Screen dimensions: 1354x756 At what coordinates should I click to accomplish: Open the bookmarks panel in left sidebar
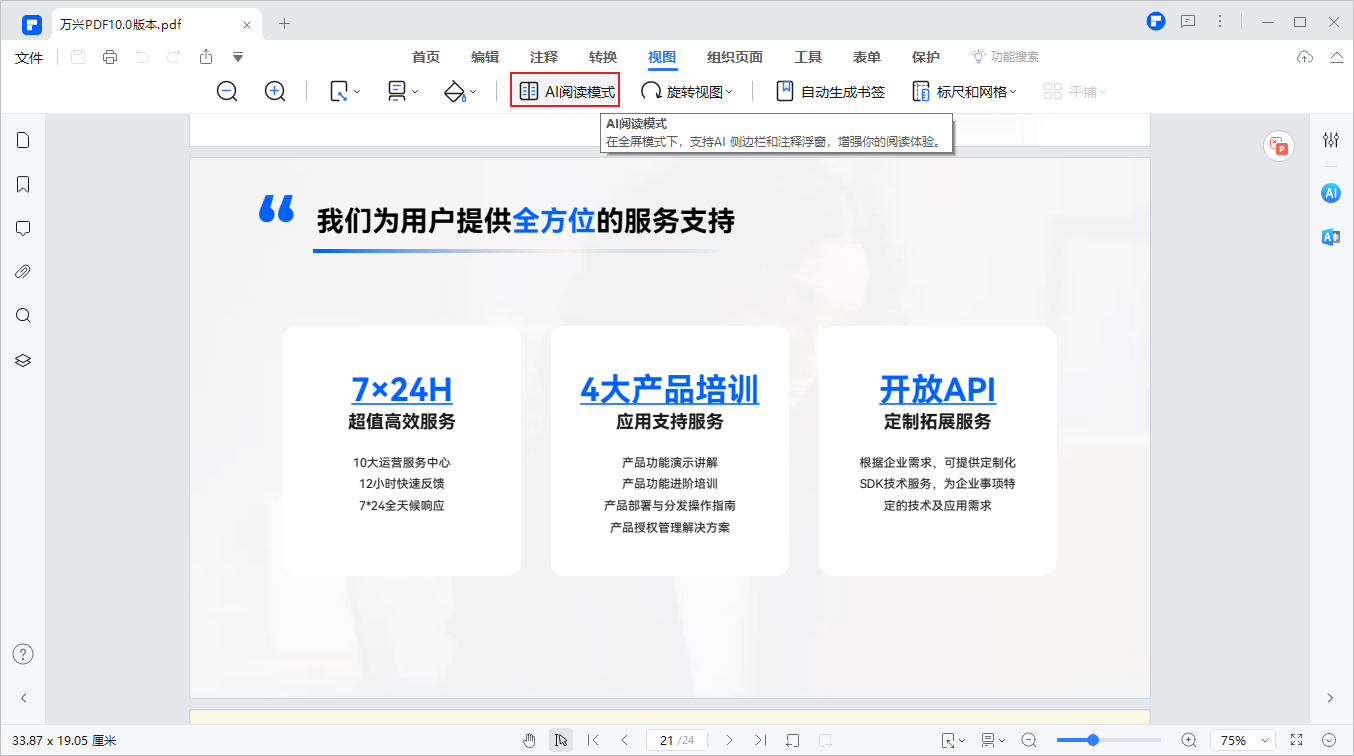[23, 184]
